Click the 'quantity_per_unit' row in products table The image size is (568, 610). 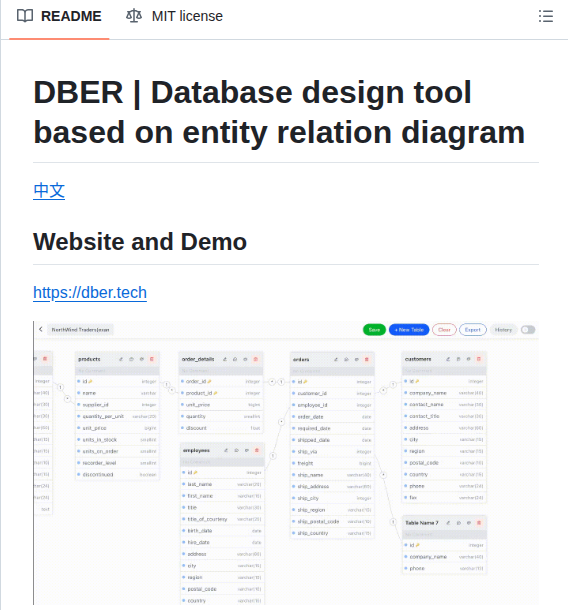(117, 416)
